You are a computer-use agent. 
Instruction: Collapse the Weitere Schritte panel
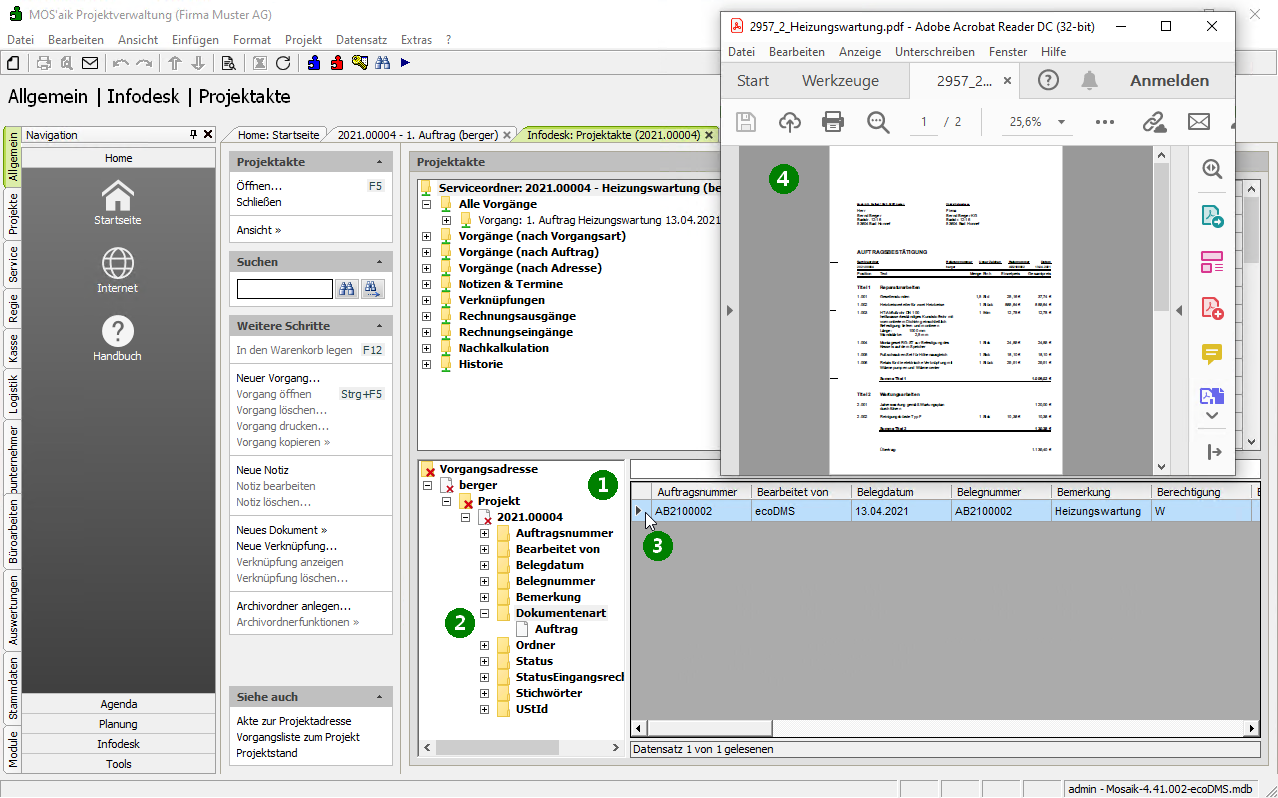click(379, 326)
